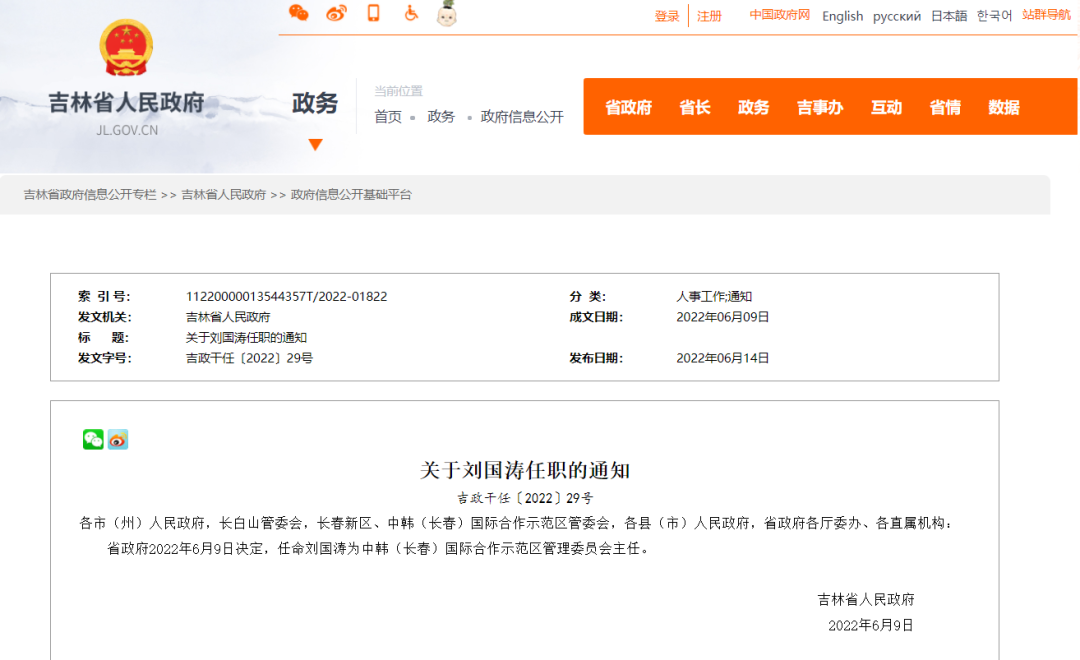1080x660 pixels.
Task: Select the accessibility wheelchair icon
Action: point(411,14)
